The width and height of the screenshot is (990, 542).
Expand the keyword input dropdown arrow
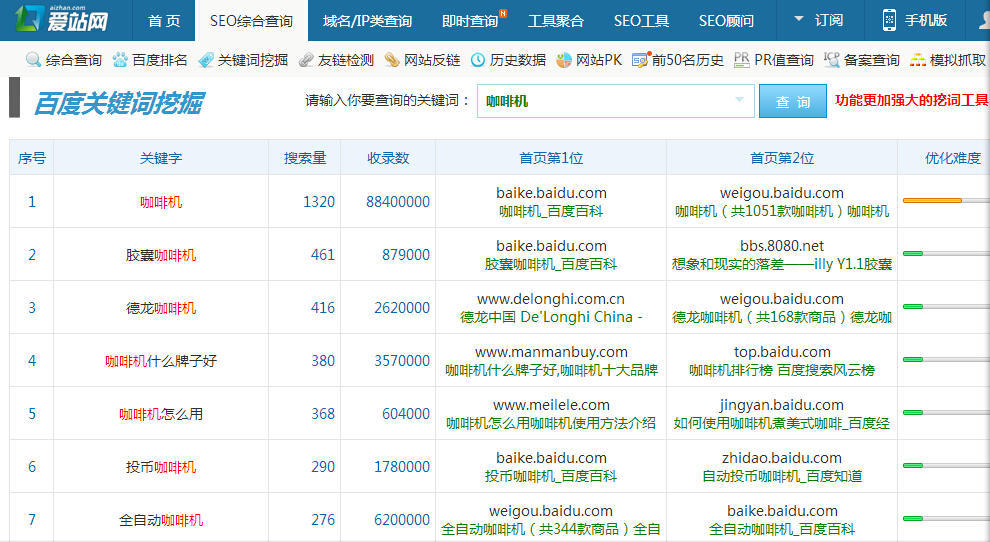pyautogui.click(x=739, y=100)
